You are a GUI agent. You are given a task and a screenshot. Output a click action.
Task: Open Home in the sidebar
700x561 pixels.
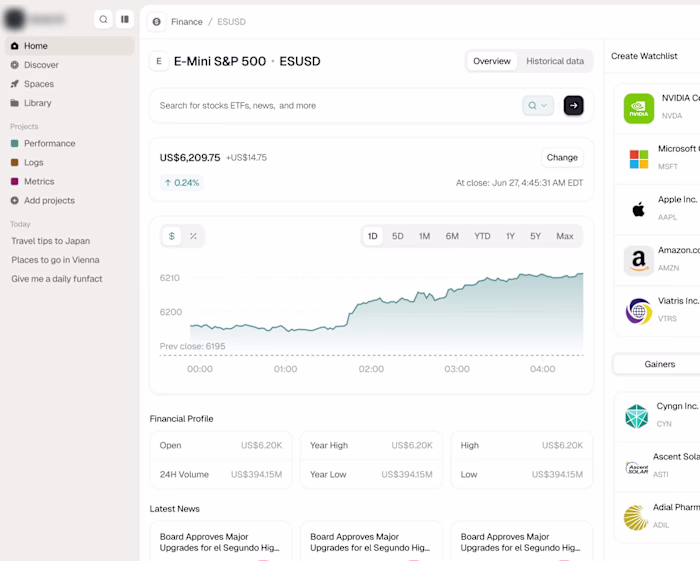pos(70,46)
